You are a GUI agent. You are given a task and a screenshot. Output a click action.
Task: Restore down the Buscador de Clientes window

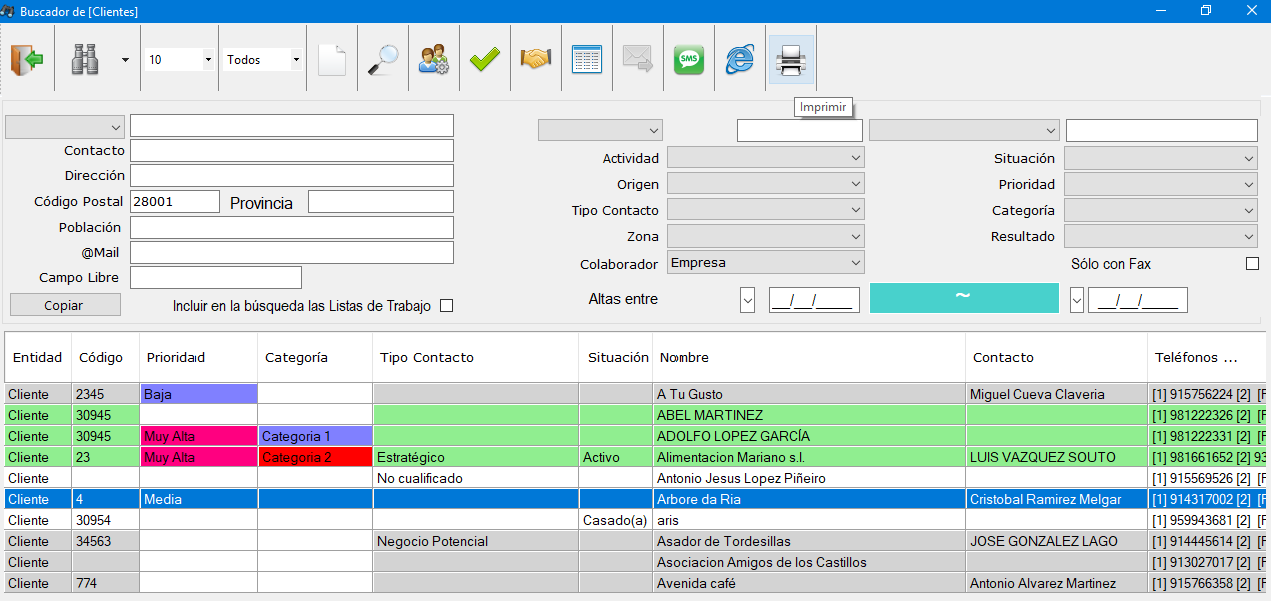pyautogui.click(x=1206, y=11)
